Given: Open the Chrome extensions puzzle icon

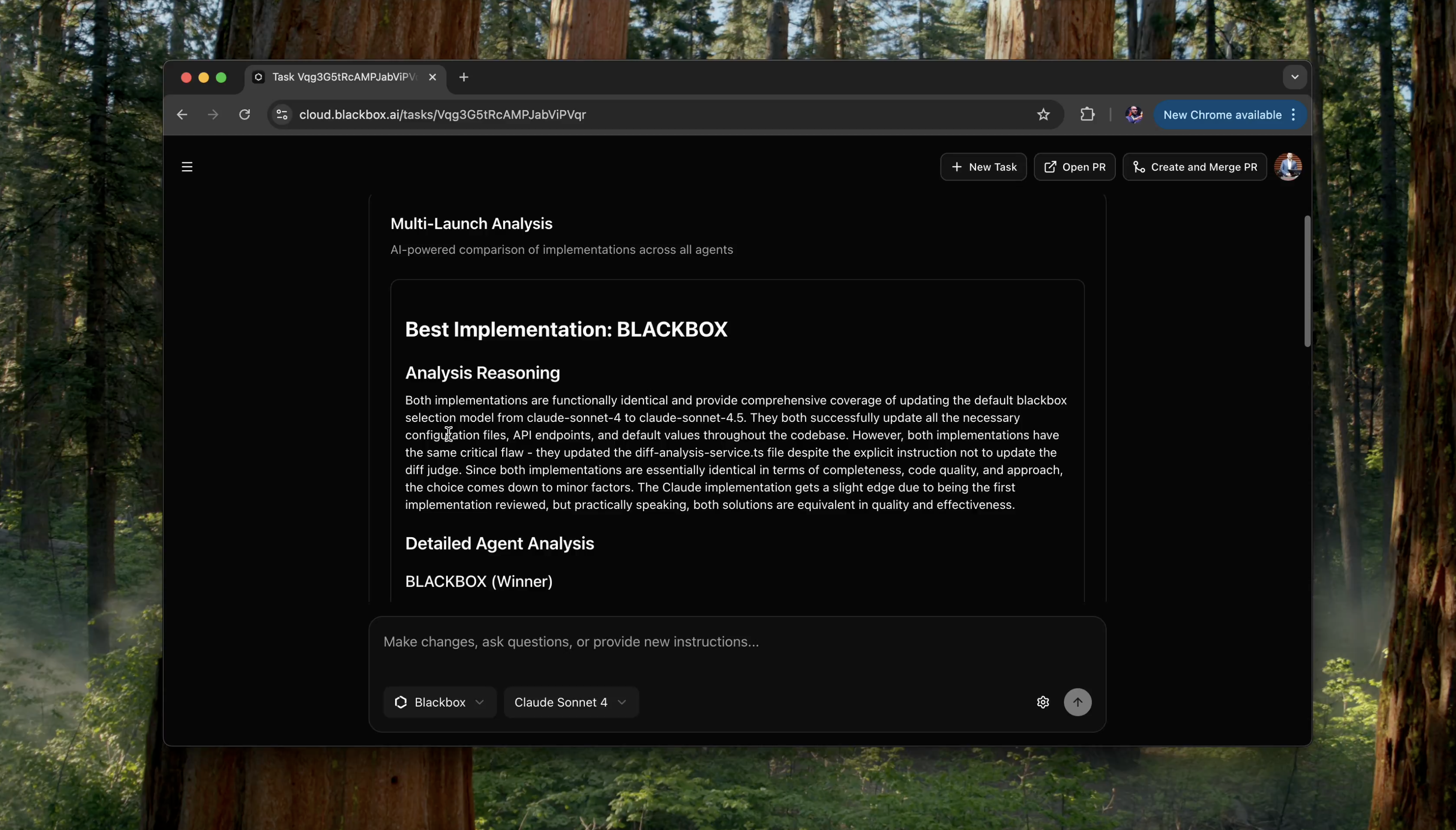Looking at the screenshot, I should click(x=1087, y=114).
